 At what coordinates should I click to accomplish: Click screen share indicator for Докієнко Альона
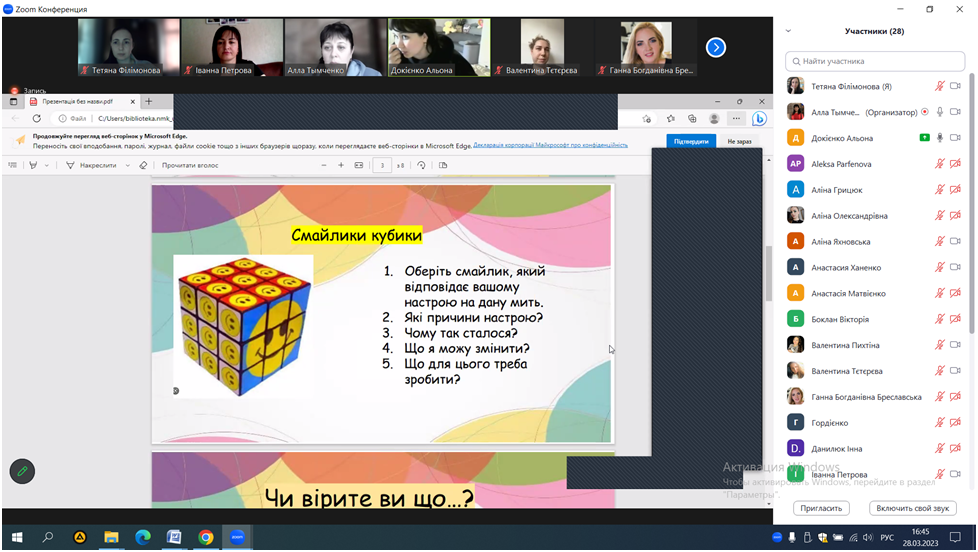click(x=924, y=138)
